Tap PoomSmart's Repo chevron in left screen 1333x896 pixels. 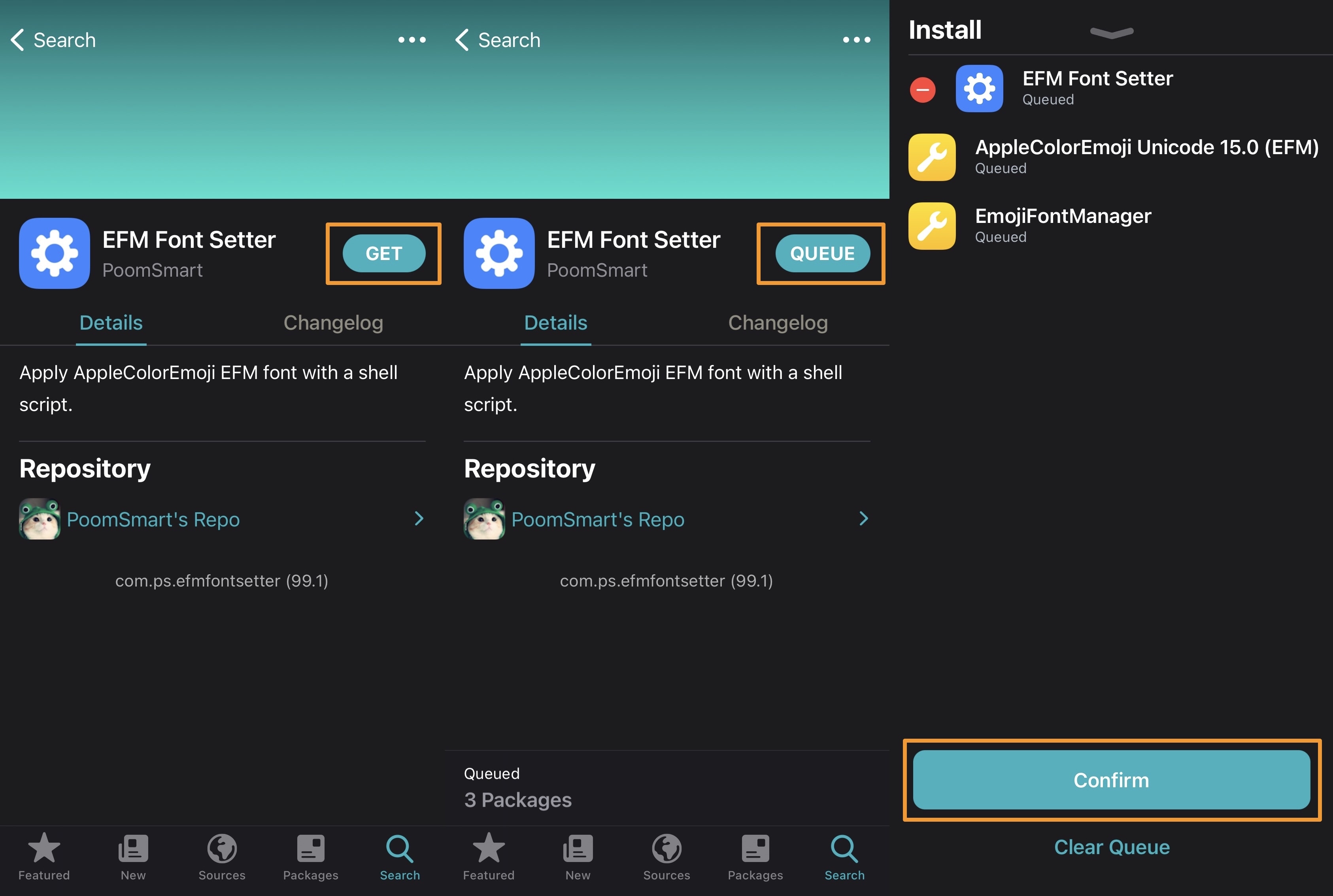pyautogui.click(x=419, y=519)
